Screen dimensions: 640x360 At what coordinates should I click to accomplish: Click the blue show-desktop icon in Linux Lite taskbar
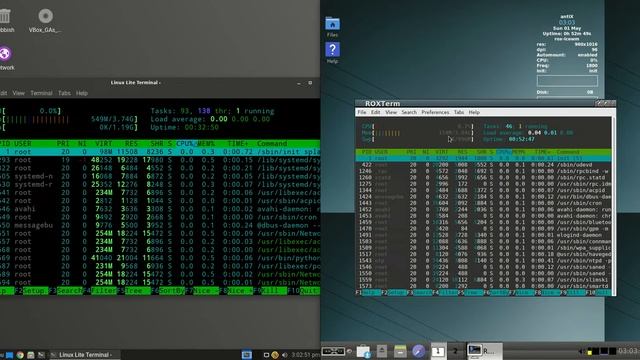(x=9, y=355)
